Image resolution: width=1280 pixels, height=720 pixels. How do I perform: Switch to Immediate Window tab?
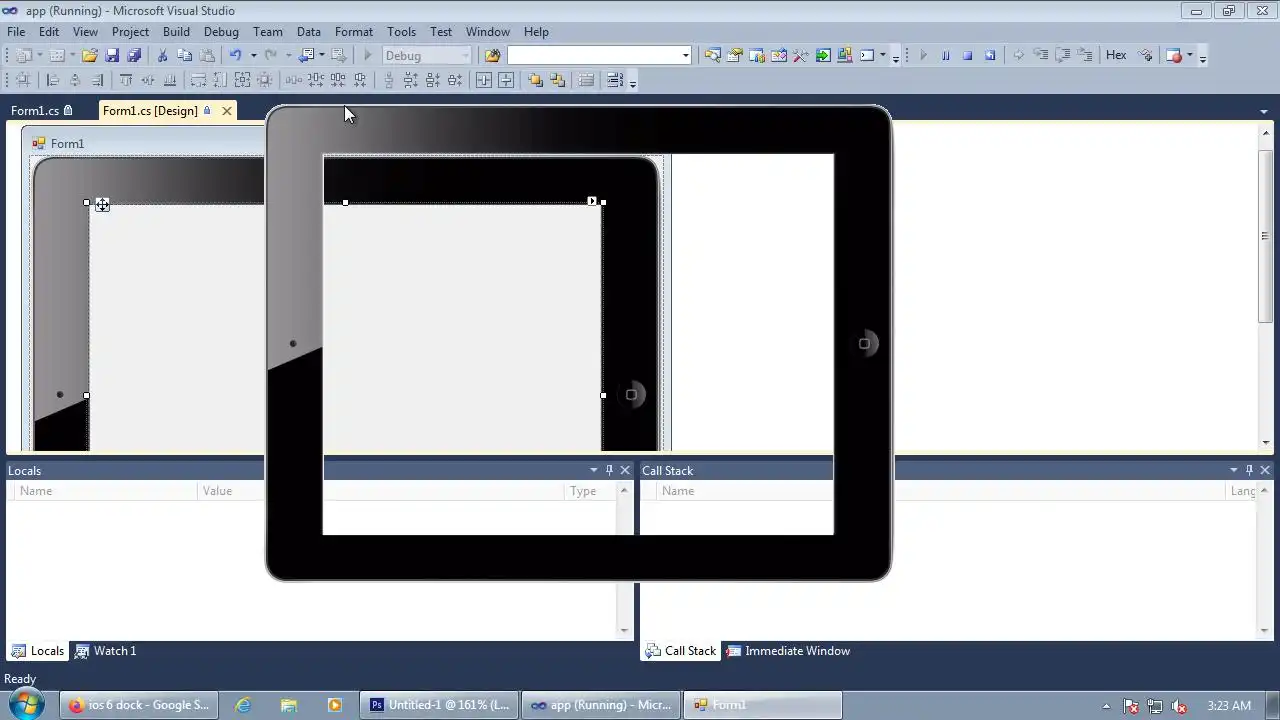click(x=788, y=651)
